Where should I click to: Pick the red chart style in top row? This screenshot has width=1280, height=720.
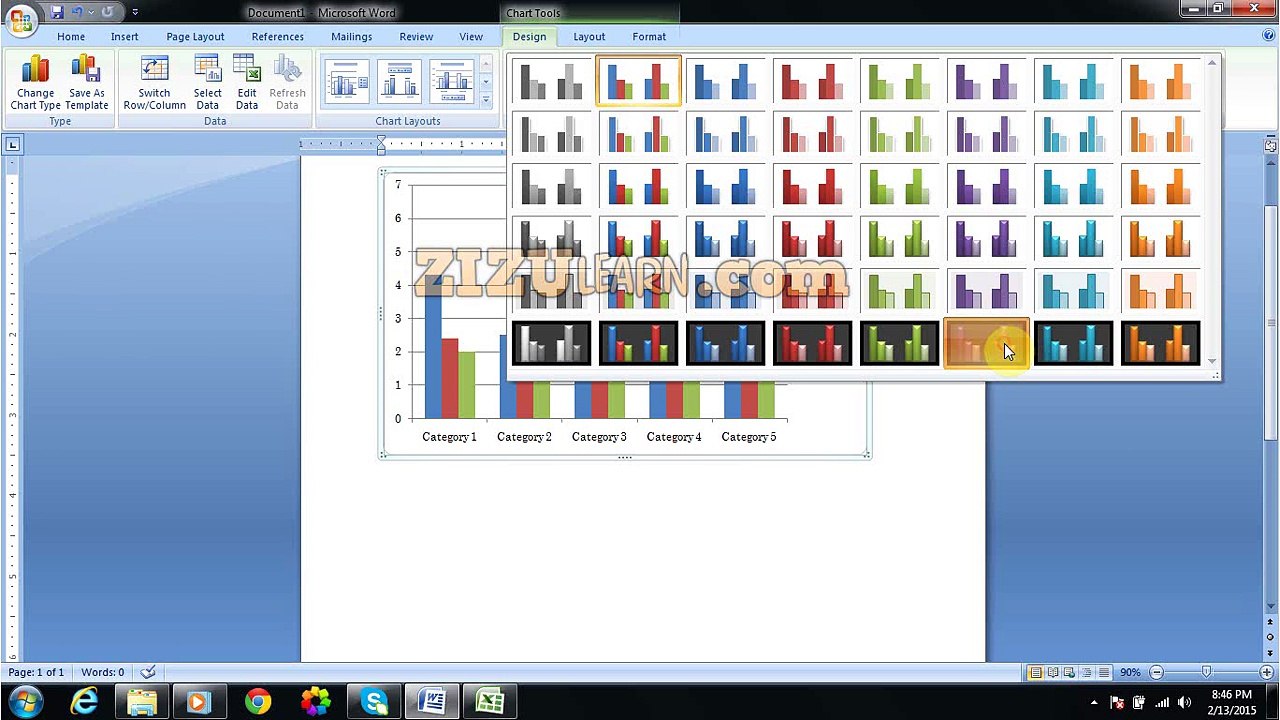tap(812, 81)
